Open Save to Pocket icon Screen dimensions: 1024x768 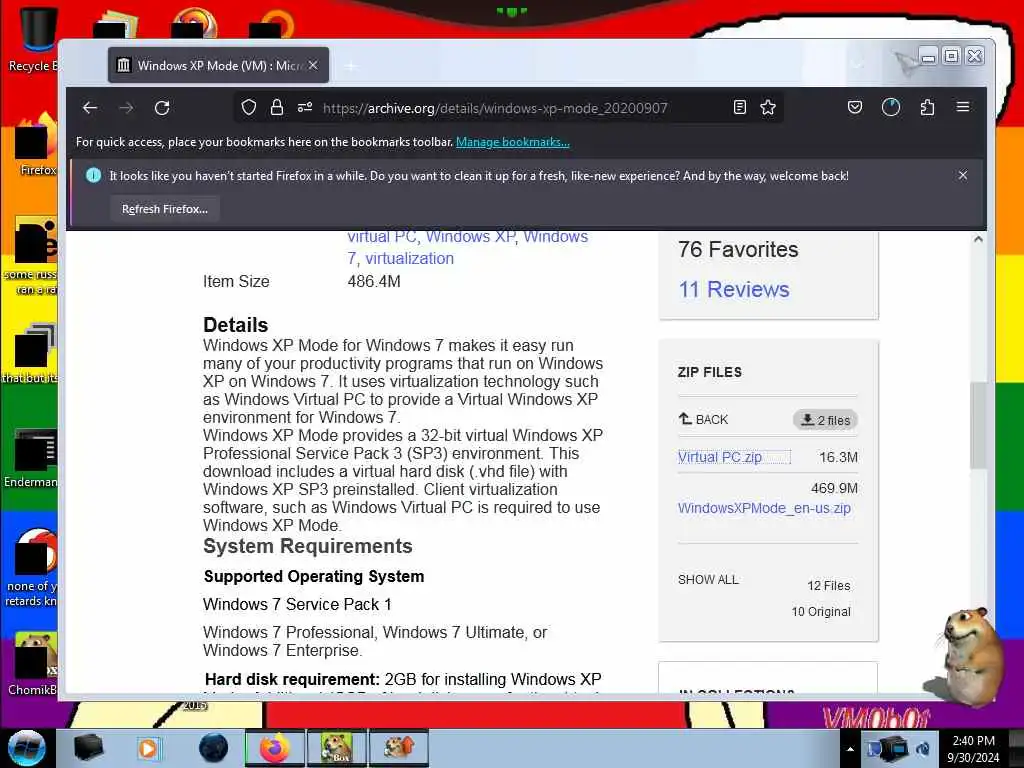pyautogui.click(x=855, y=107)
